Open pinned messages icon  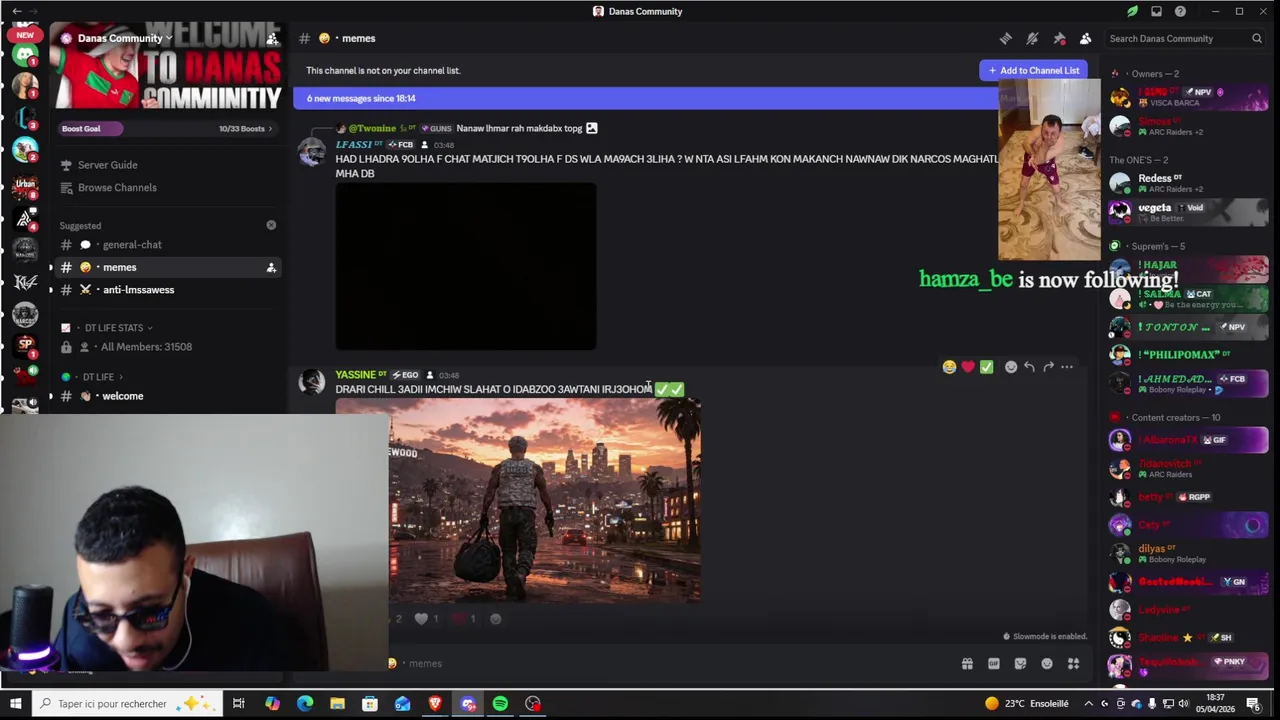[1059, 38]
